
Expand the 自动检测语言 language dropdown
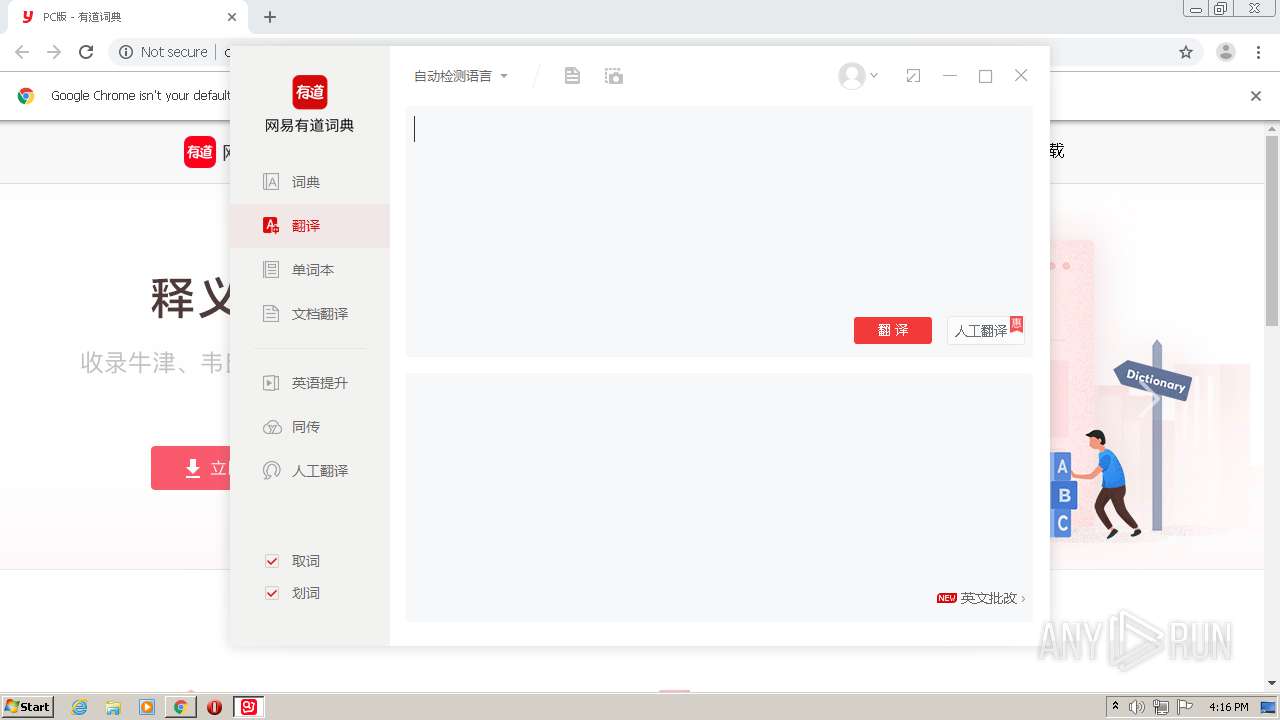click(461, 76)
